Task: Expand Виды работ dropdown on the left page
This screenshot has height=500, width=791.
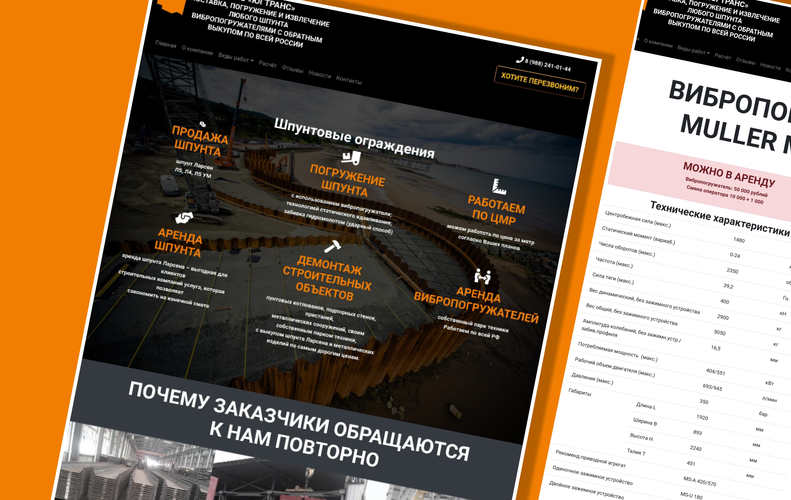Action: pyautogui.click(x=236, y=58)
